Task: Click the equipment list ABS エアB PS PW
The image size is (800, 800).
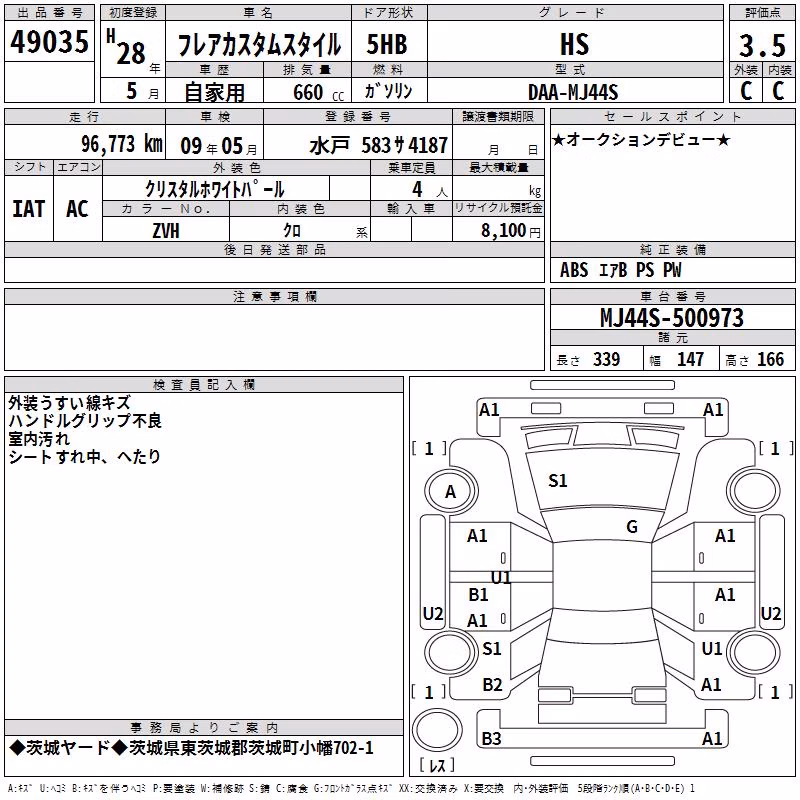Action: pos(620,270)
